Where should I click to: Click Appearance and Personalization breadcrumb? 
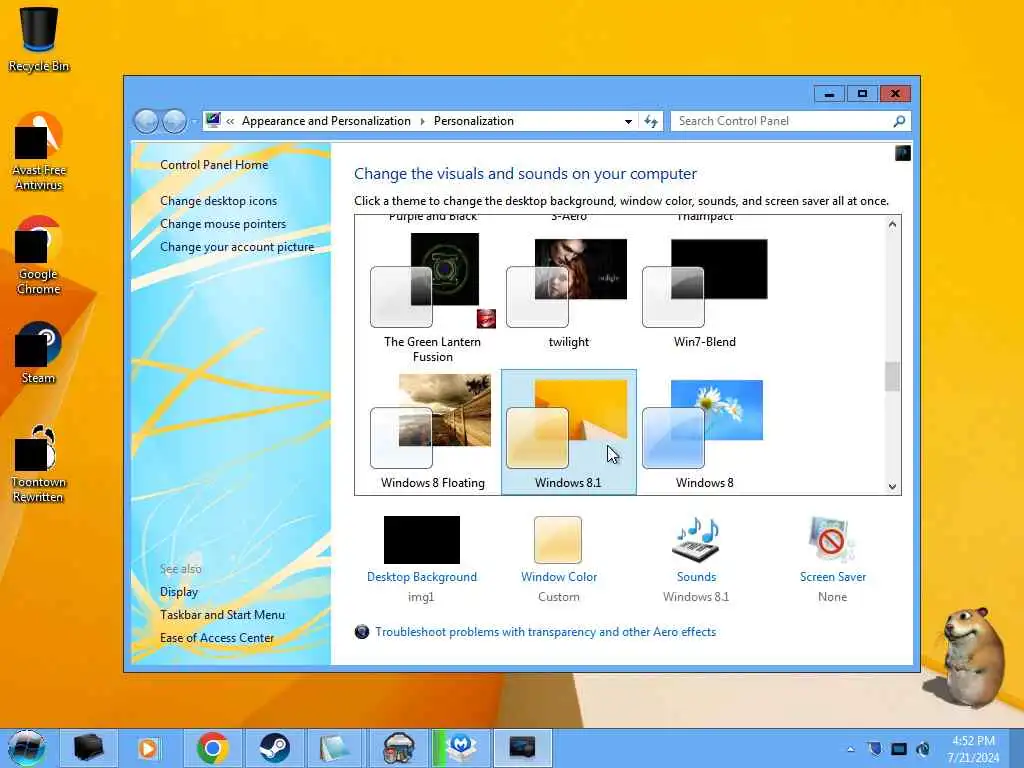pos(326,121)
